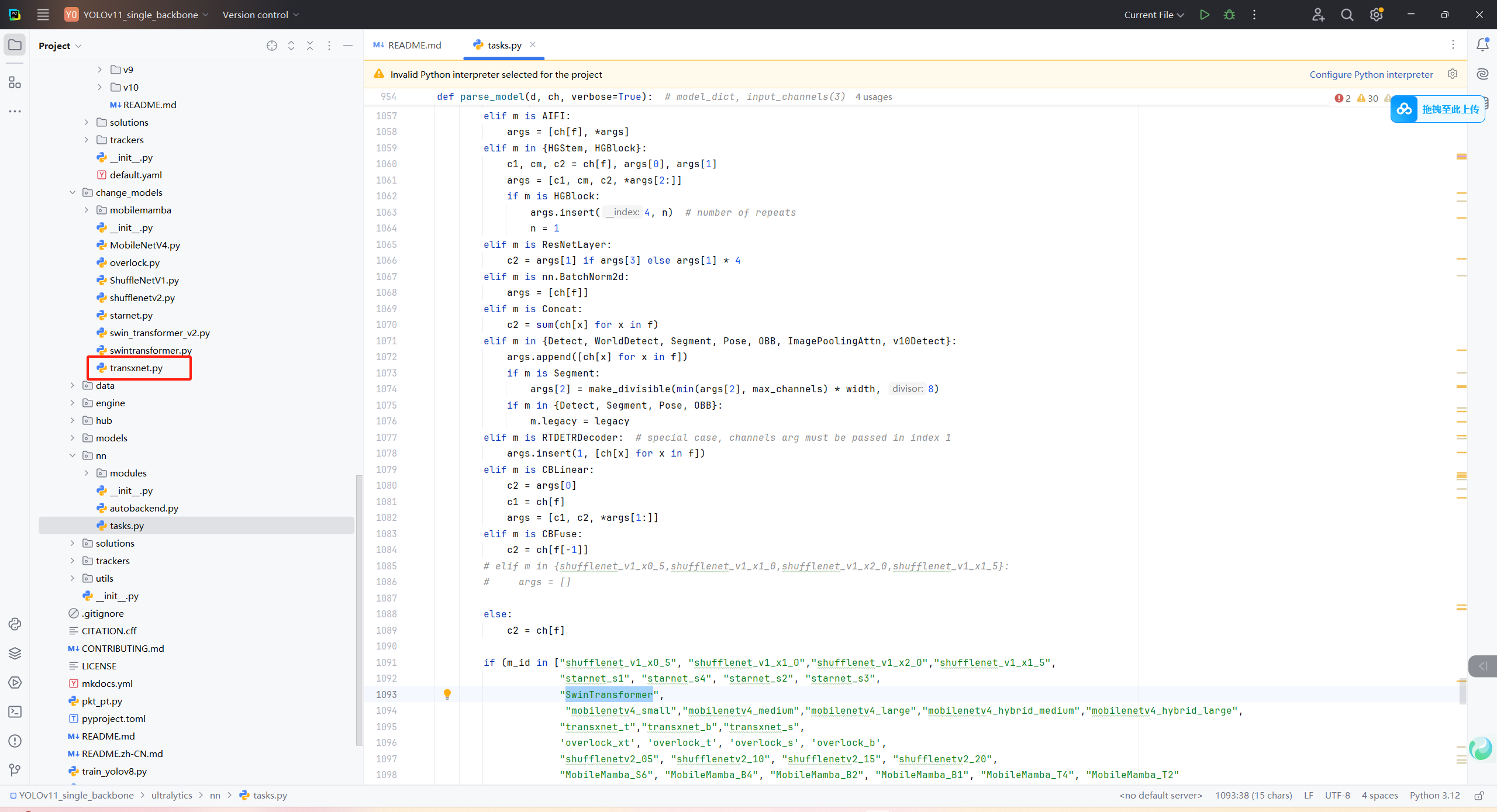Toggle the Project tool window folder button
The width and height of the screenshot is (1497, 812).
15,45
